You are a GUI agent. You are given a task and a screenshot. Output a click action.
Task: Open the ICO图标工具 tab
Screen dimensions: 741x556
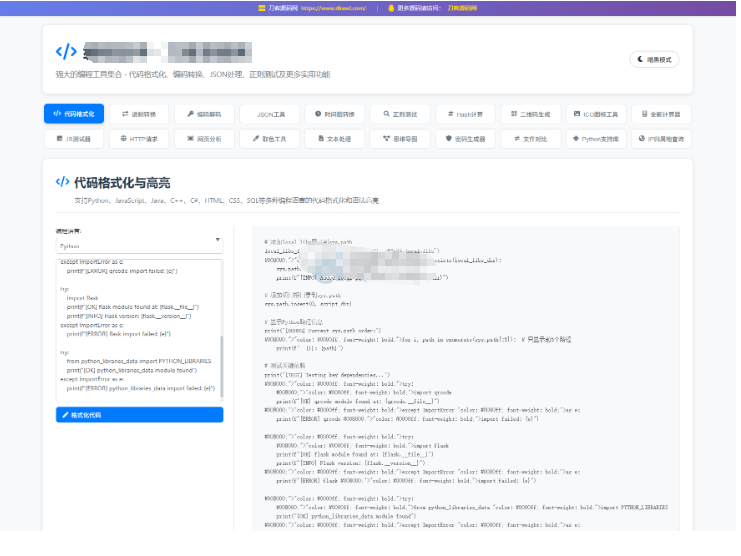pos(596,114)
